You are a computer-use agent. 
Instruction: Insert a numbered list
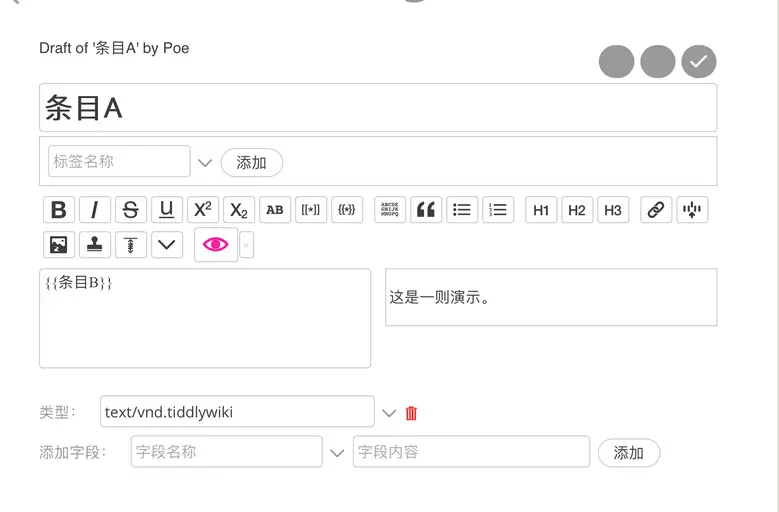[x=498, y=210]
